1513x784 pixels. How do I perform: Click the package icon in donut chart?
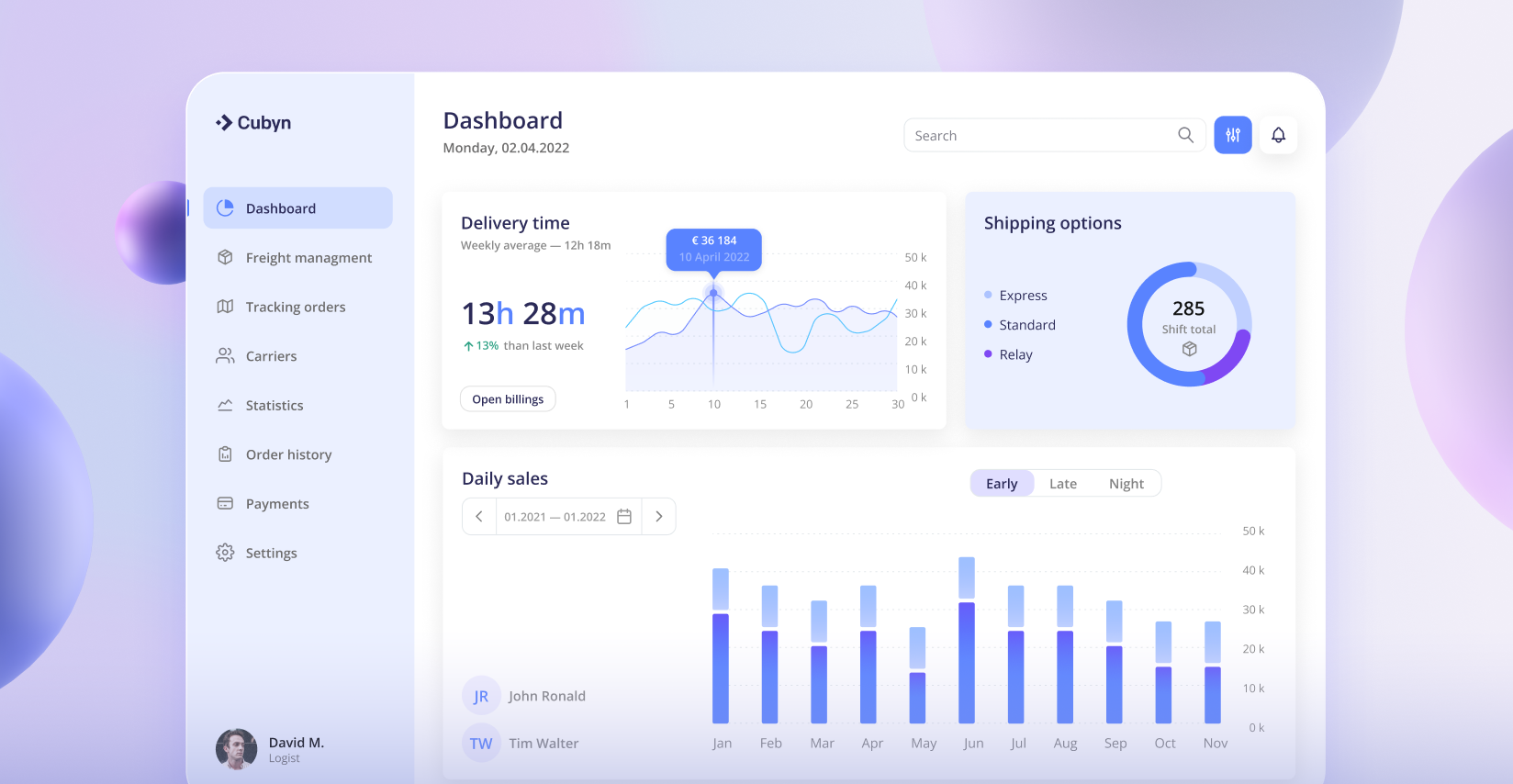(1189, 349)
